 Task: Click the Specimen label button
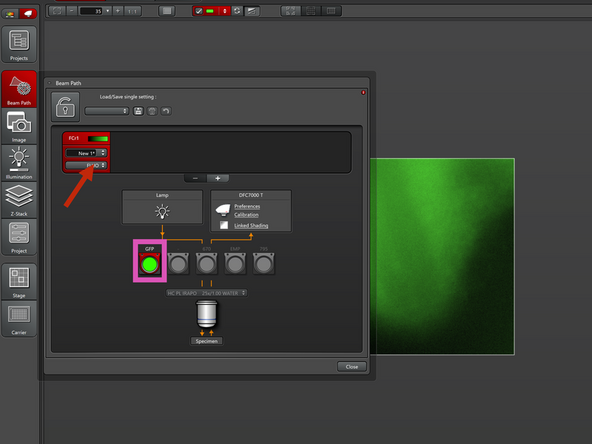207,341
